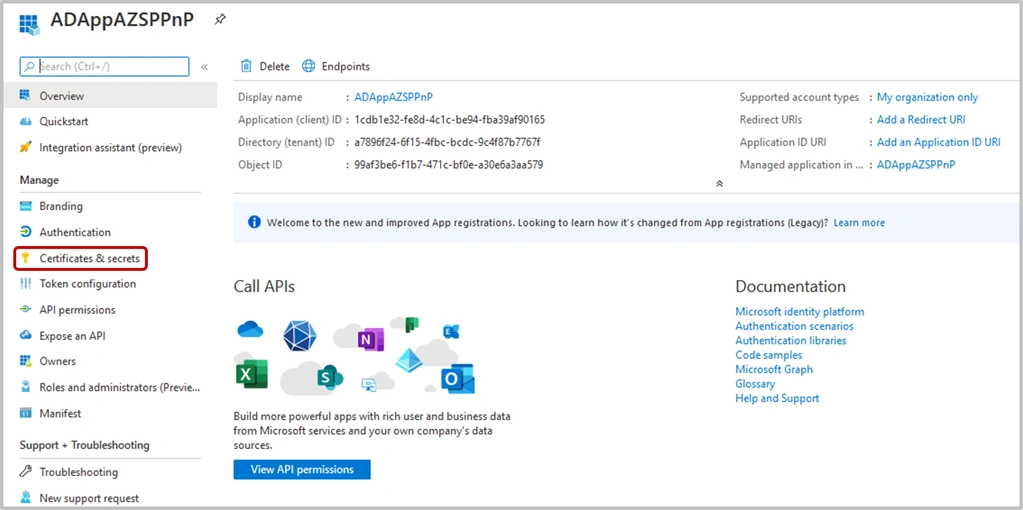This screenshot has height=510, width=1023.
Task: Click the trash can Delete icon
Action: [246, 66]
